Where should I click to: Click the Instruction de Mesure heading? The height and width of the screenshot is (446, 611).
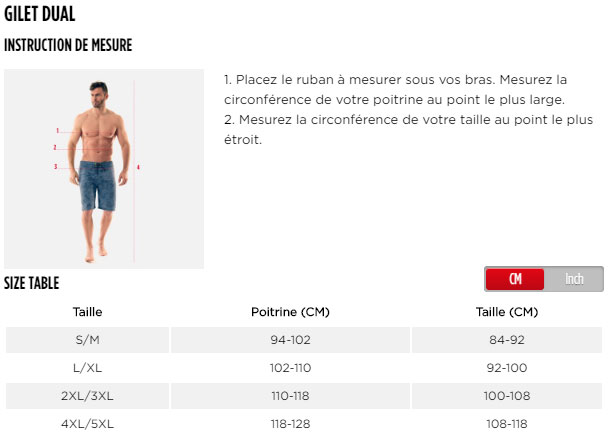point(68,45)
